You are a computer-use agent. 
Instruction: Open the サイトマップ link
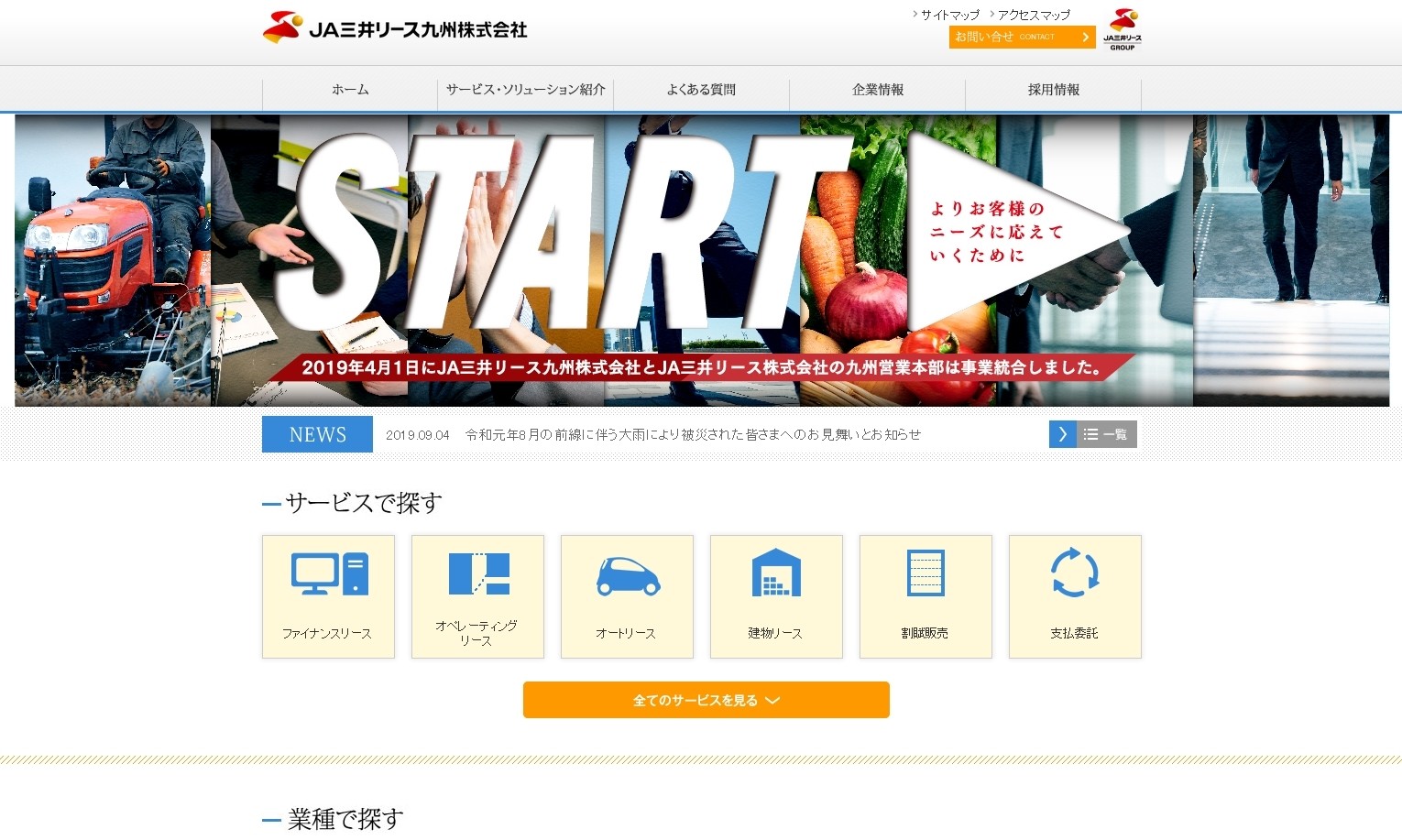tap(949, 15)
